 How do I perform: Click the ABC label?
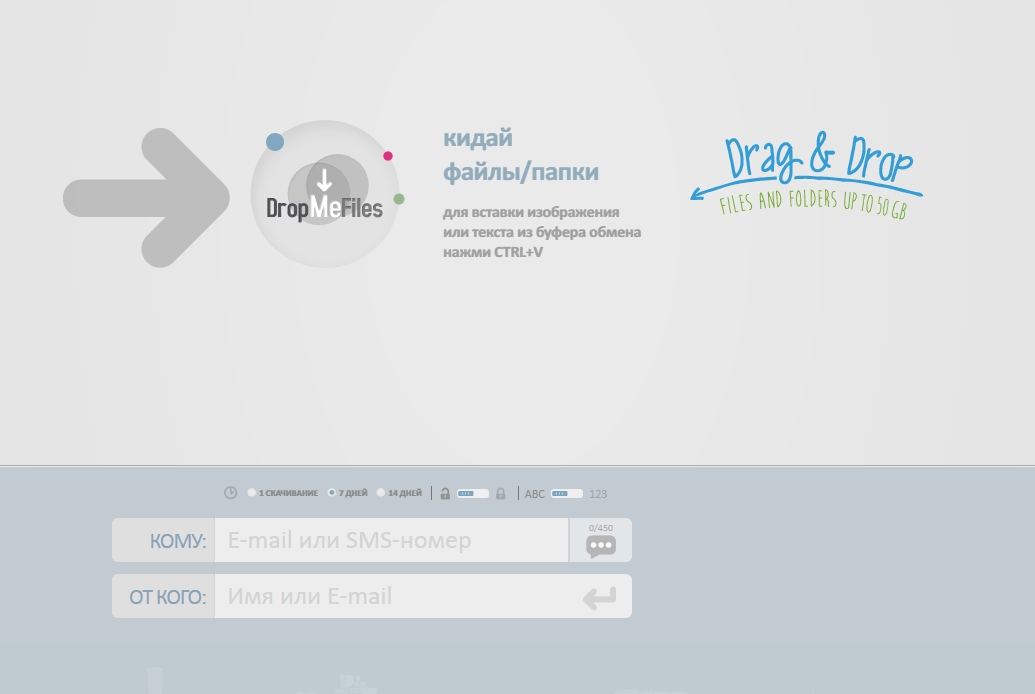[x=535, y=494]
